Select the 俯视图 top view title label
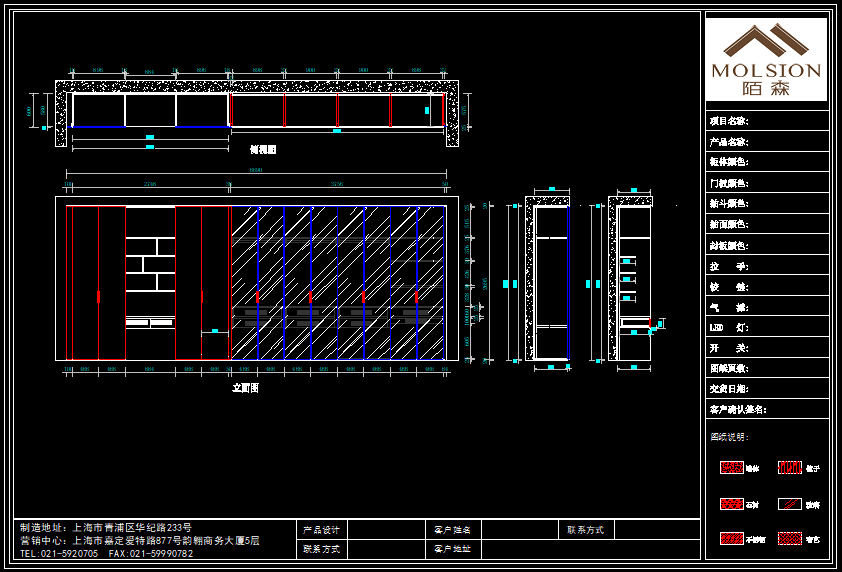Image resolution: width=842 pixels, height=572 pixels. coord(263,150)
